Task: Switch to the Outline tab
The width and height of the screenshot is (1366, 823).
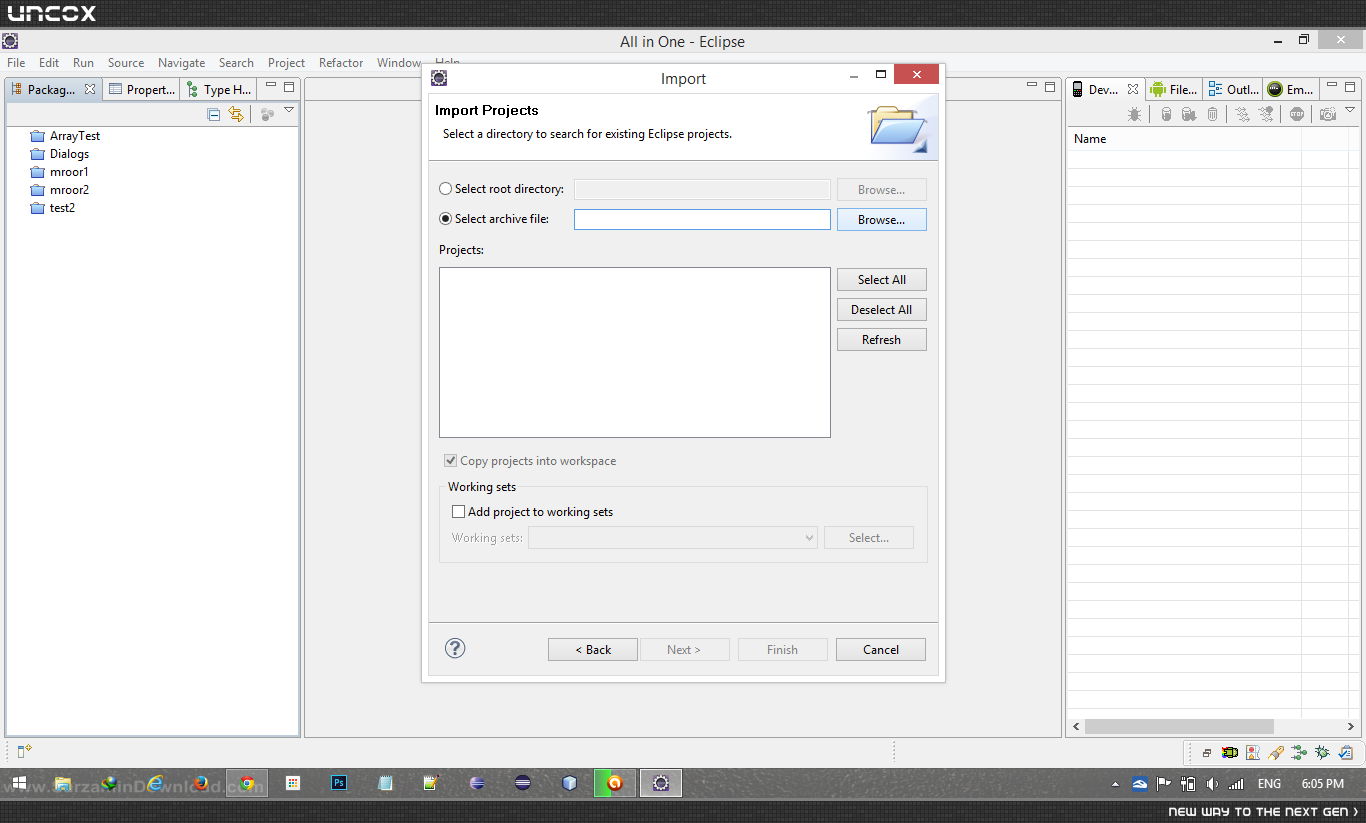Action: click(1233, 90)
